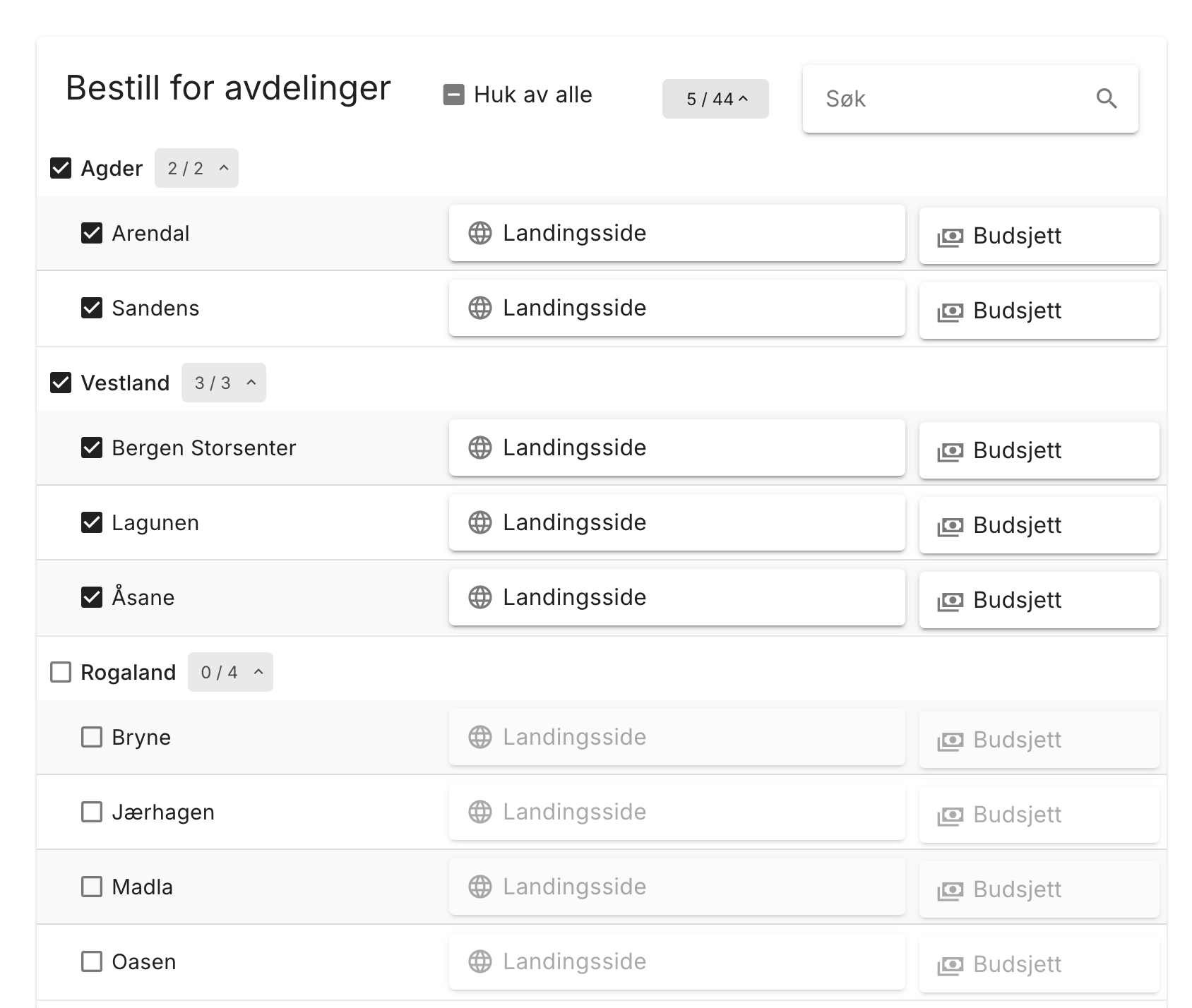
Task: Open Budsjett for Åsane
Action: [1039, 600]
